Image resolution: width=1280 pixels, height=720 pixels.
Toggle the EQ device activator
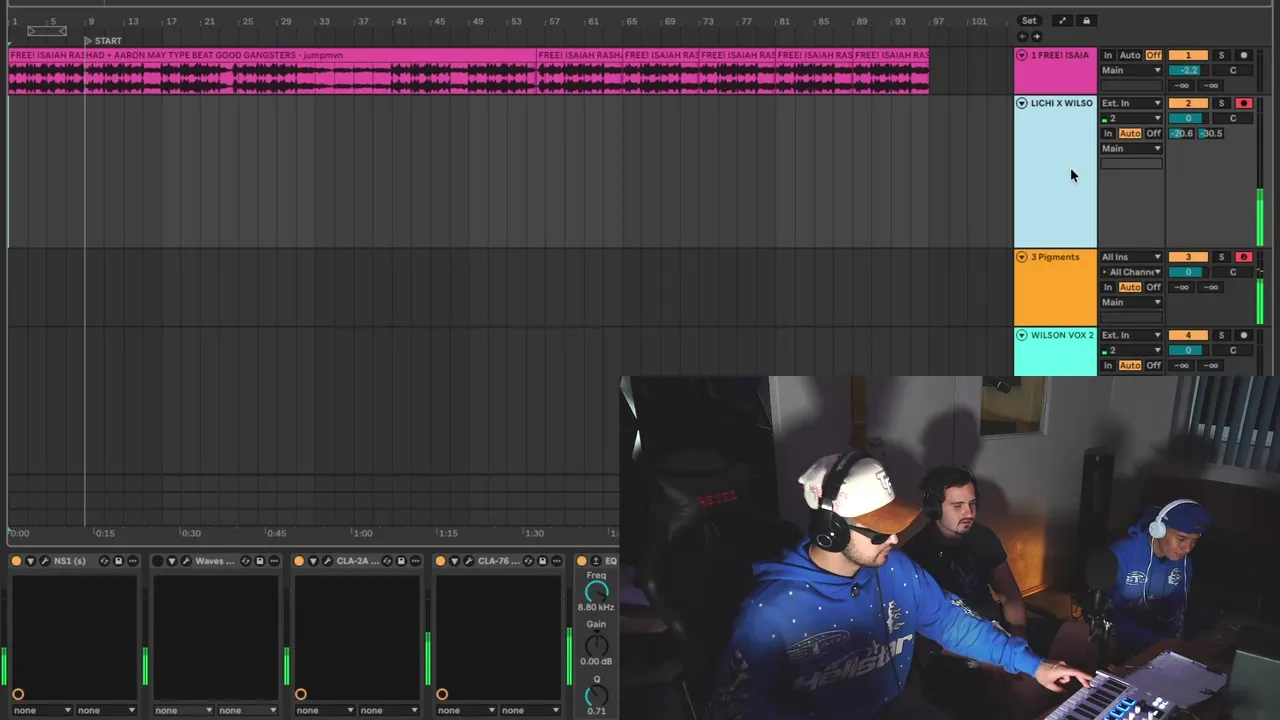(x=582, y=561)
